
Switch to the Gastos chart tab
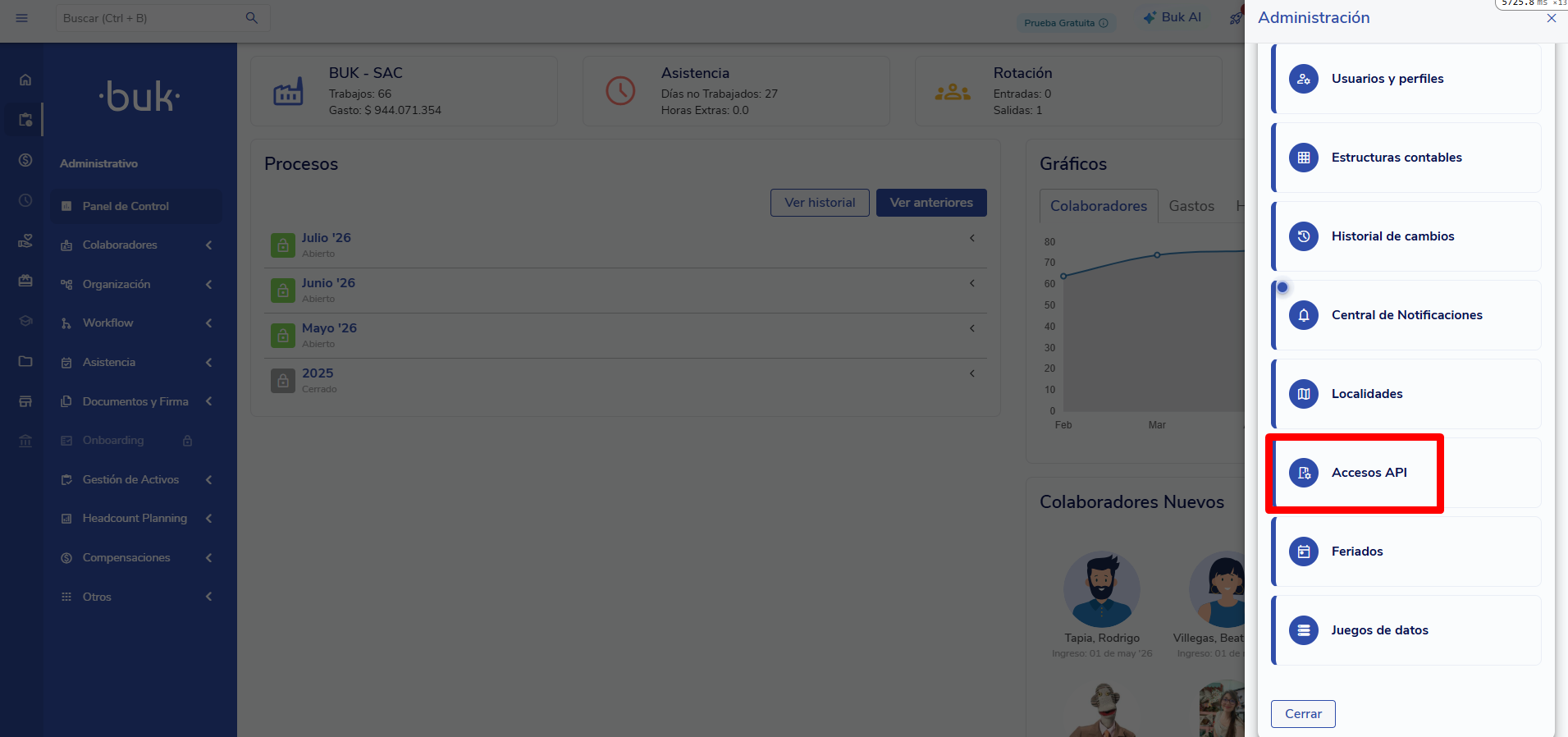[x=1191, y=206]
